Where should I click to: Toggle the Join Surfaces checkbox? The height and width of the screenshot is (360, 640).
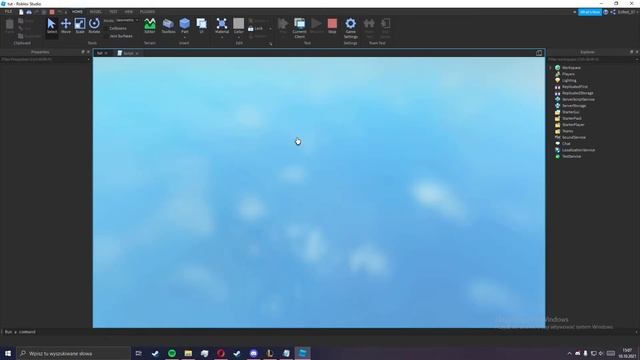click(107, 36)
